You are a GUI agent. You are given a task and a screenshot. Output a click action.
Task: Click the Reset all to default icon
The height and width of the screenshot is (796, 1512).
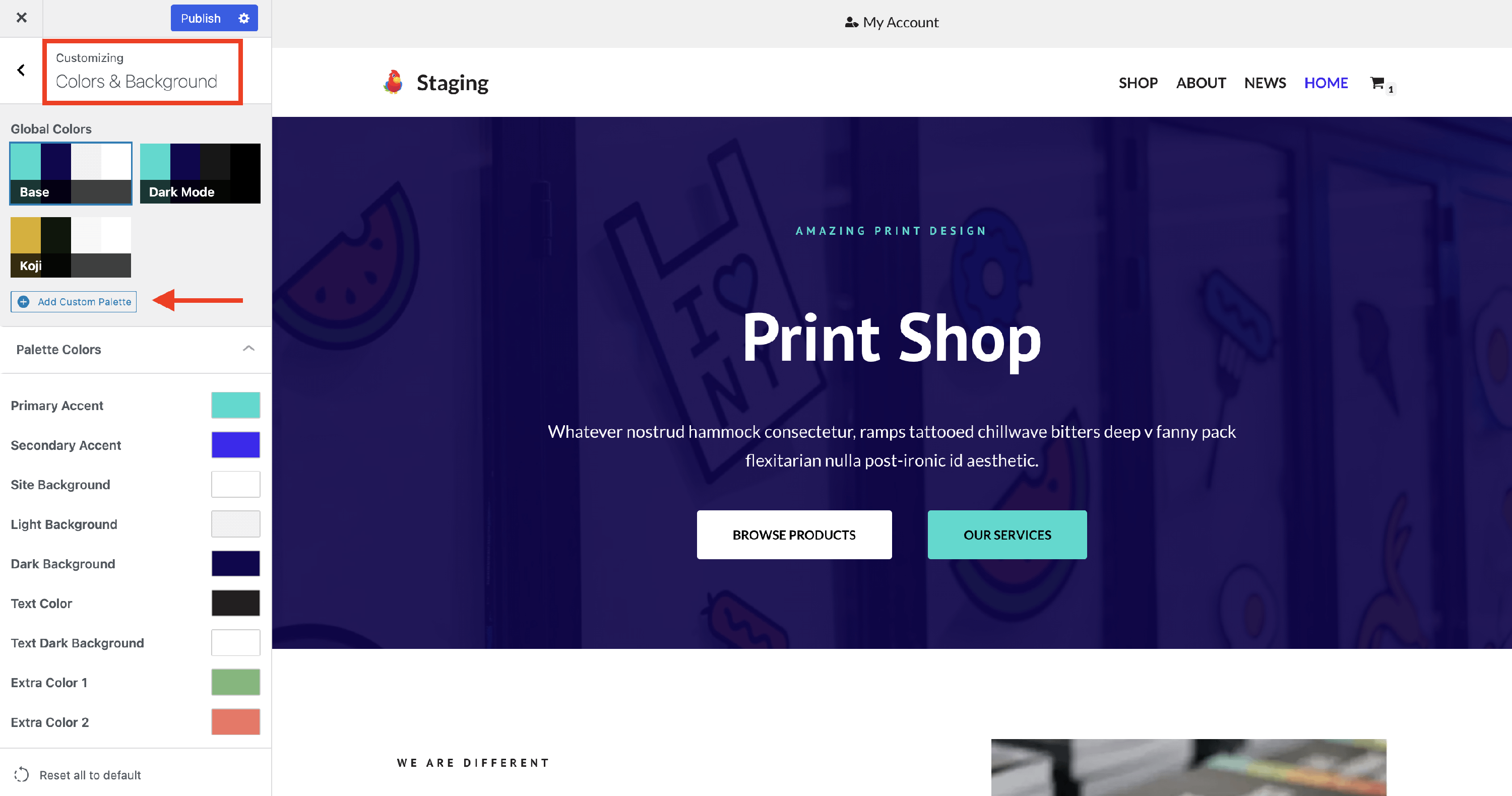(x=22, y=774)
